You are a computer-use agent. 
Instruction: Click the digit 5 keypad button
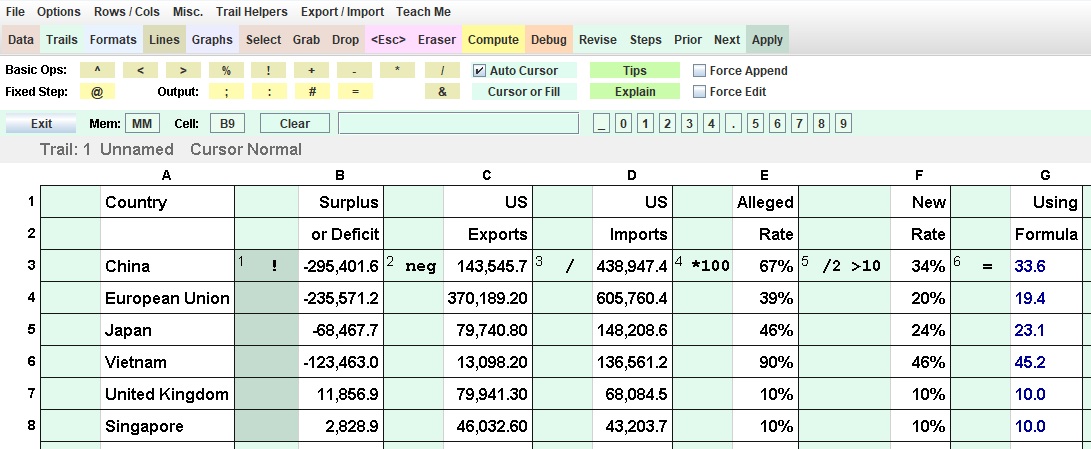point(755,124)
